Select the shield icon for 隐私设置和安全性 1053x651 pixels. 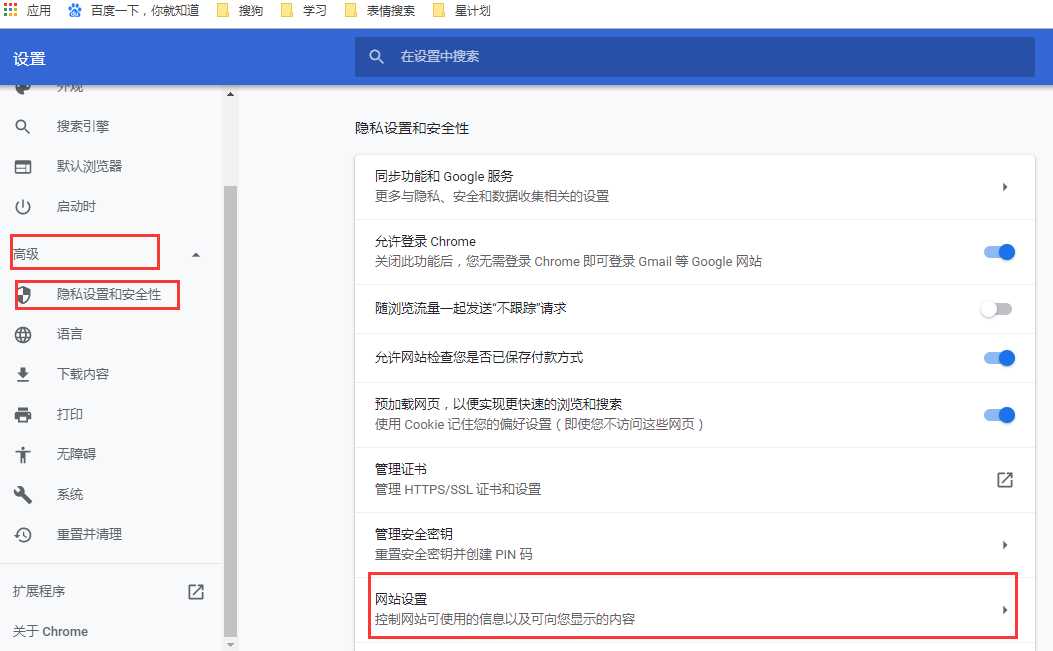click(24, 294)
